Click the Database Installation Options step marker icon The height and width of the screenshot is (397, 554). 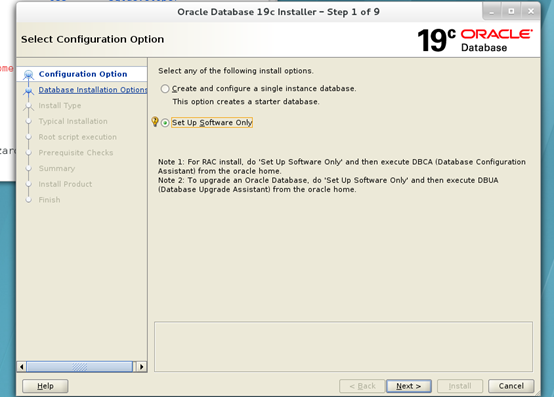(28, 91)
